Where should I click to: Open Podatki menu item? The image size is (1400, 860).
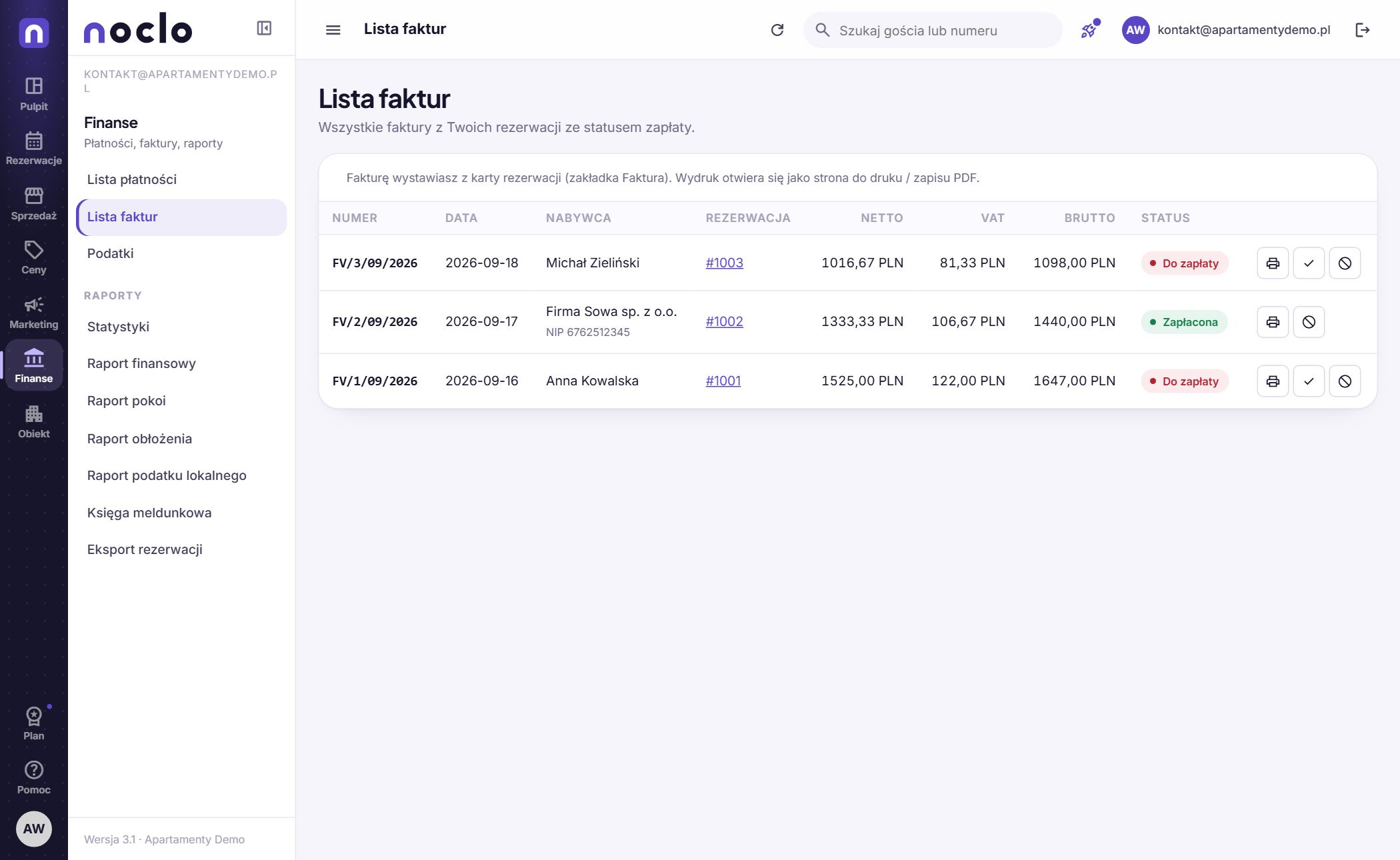(181, 253)
